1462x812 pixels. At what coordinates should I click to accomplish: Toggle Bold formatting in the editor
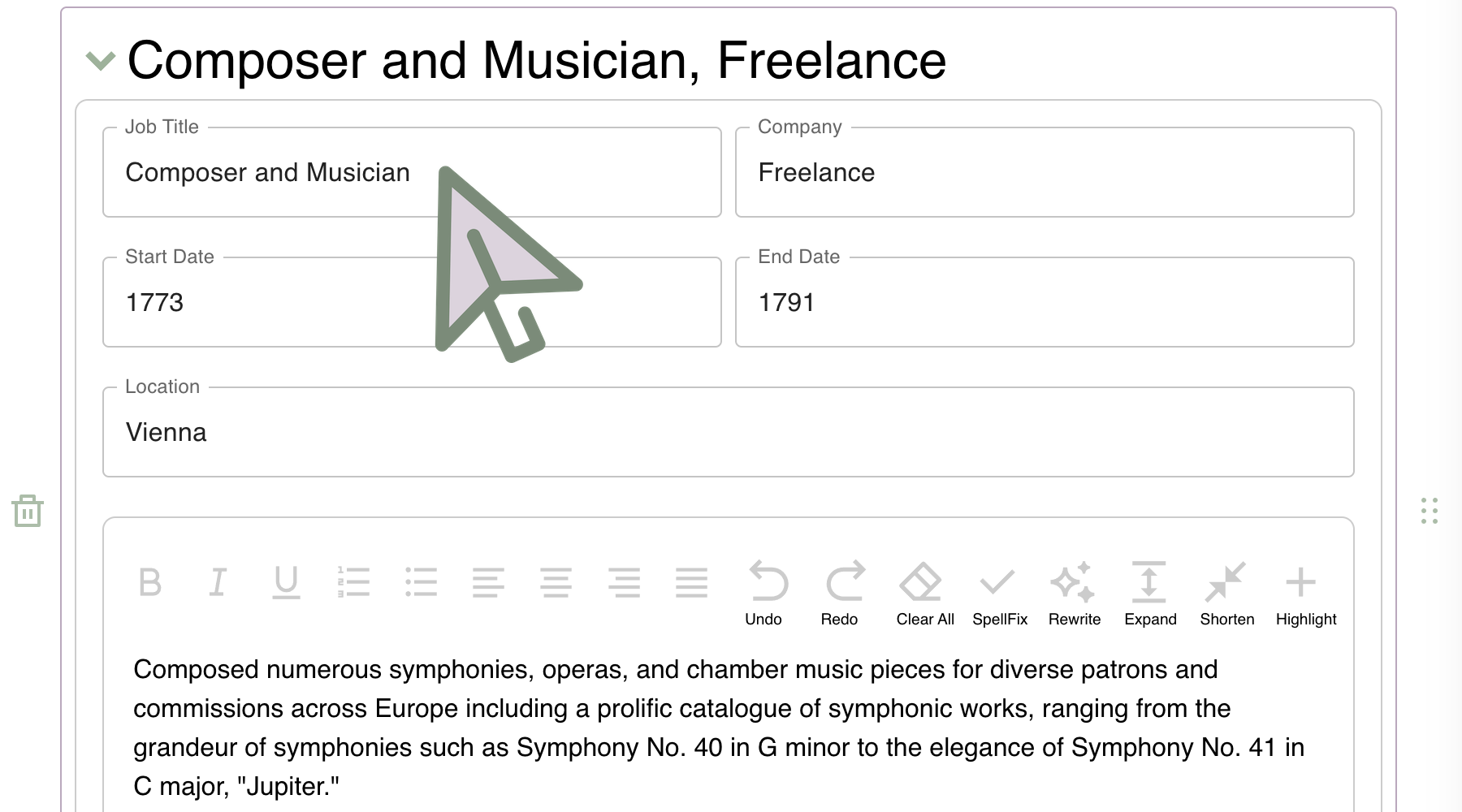click(x=150, y=582)
